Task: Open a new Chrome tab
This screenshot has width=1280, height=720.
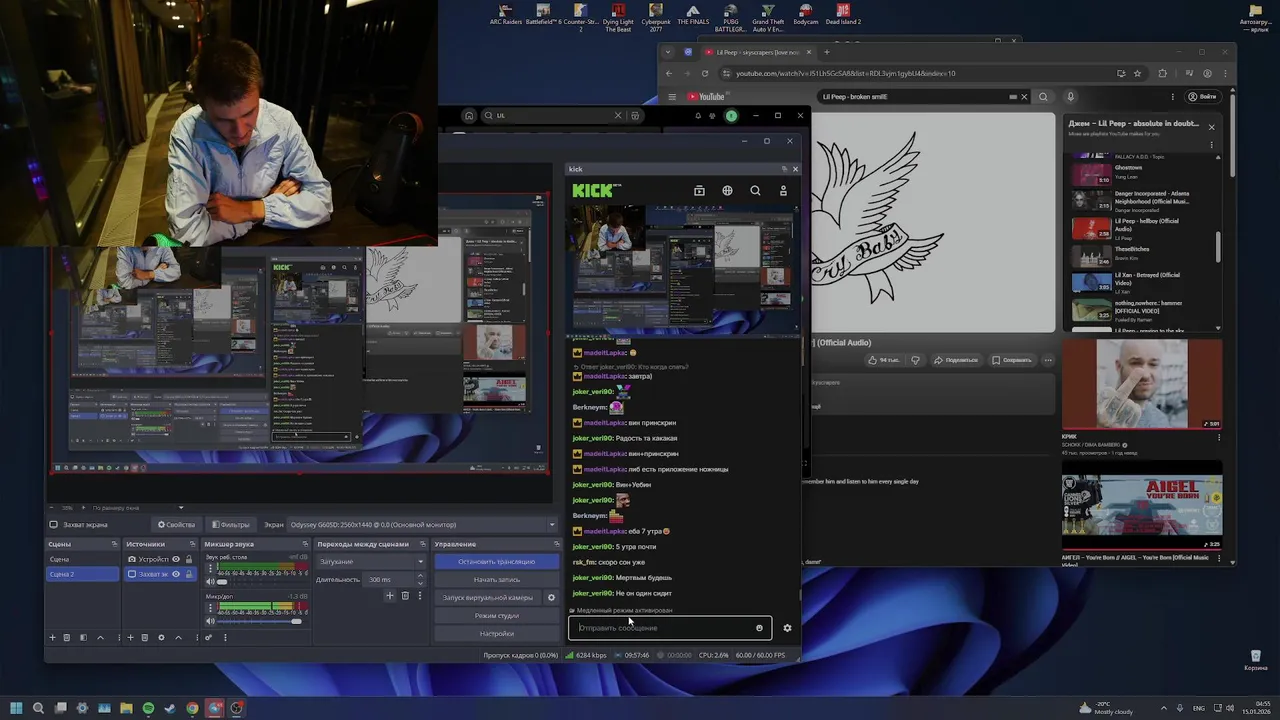Action: [826, 52]
